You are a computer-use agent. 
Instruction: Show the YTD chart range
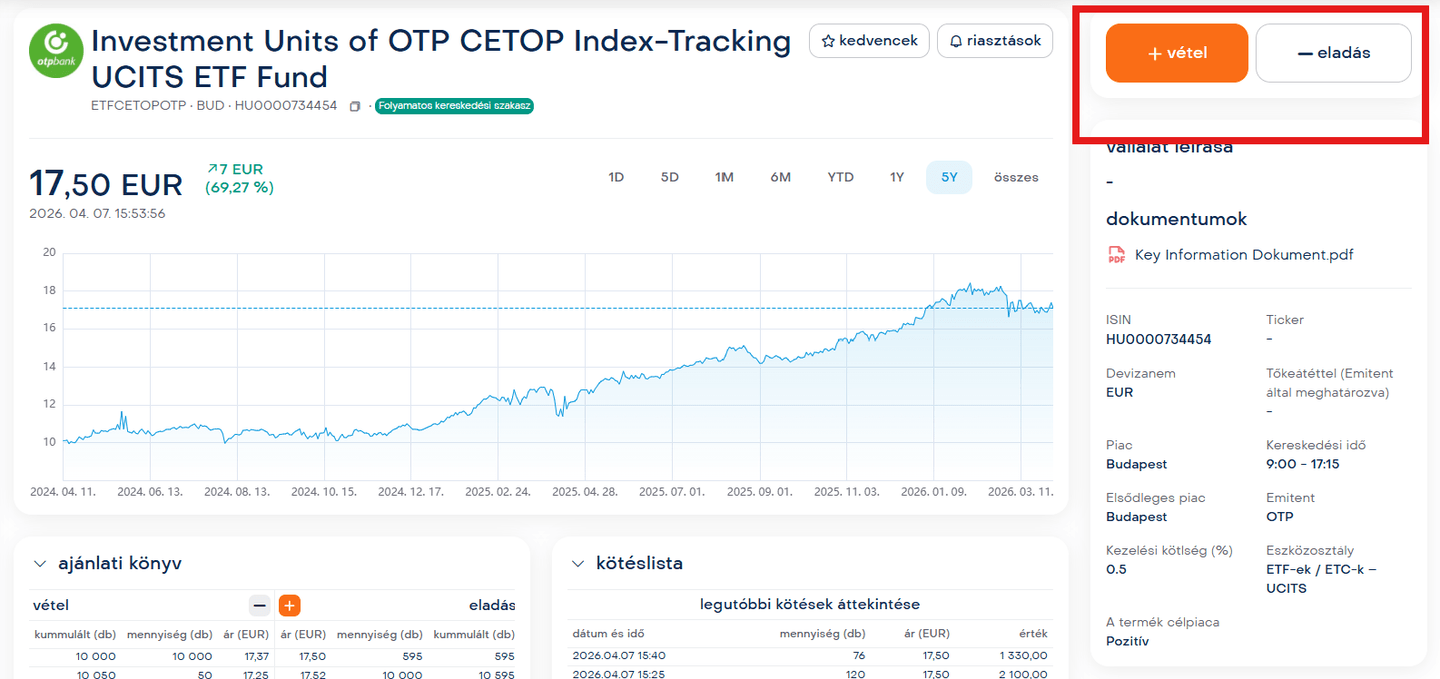point(840,177)
